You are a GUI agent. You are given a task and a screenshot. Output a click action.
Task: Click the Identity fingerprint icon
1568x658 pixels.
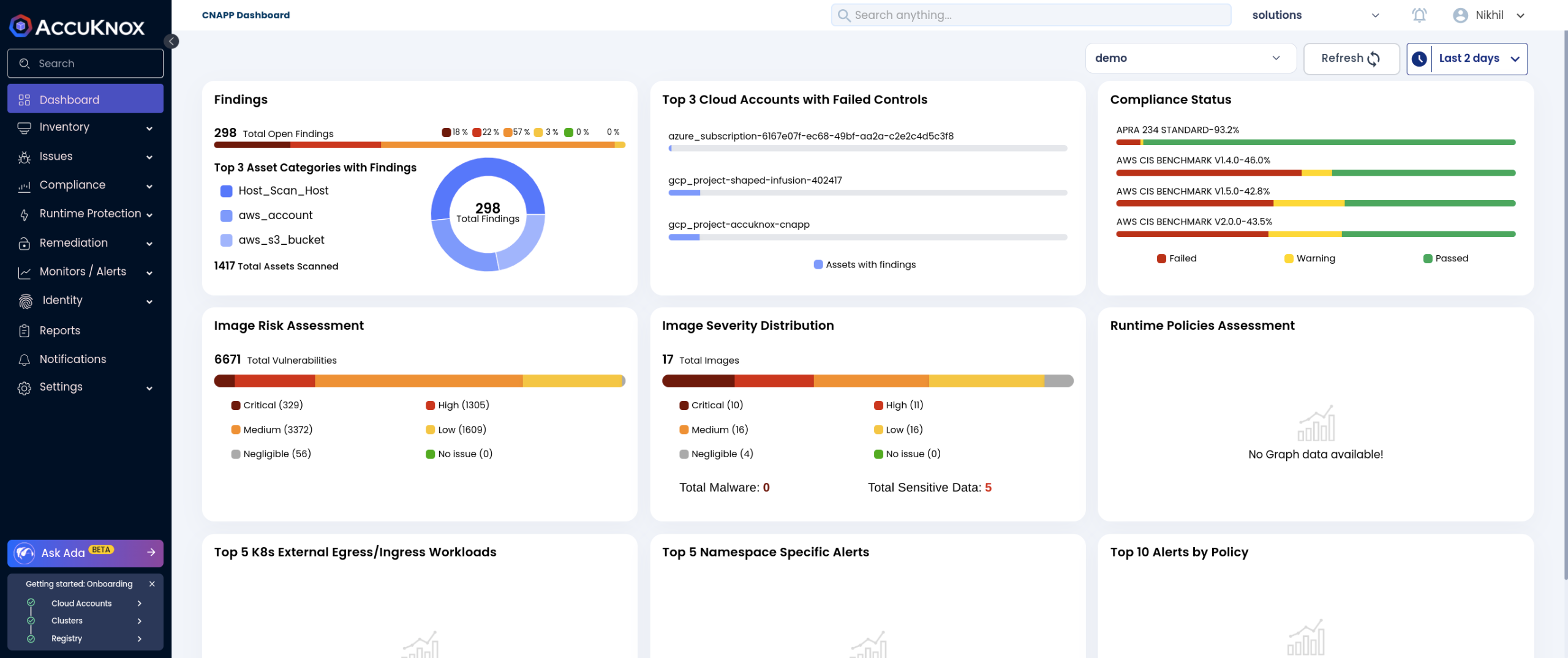[25, 301]
